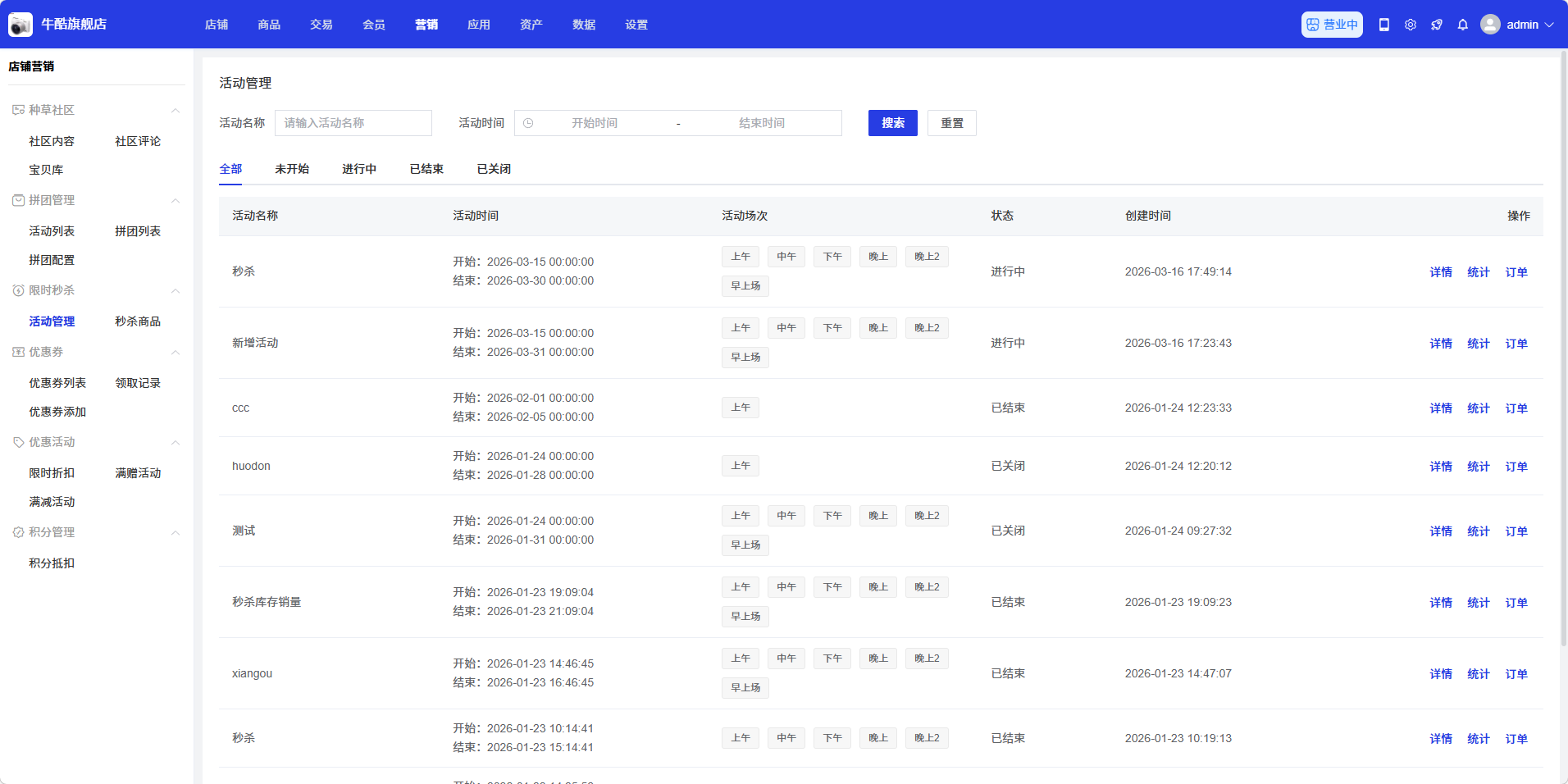Viewport: 1568px width, 784px height.
Task: Open 详情 for the 新增活动 row
Action: click(1441, 344)
